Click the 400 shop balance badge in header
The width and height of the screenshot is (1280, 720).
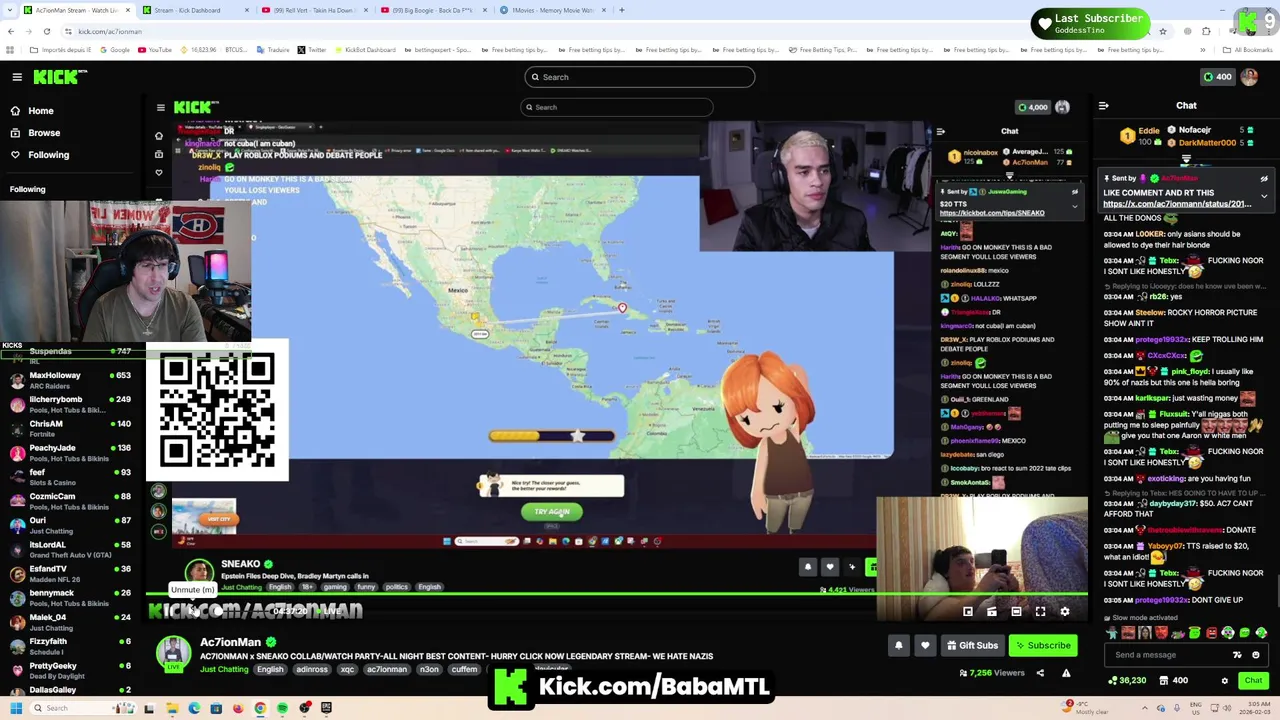click(x=1217, y=77)
